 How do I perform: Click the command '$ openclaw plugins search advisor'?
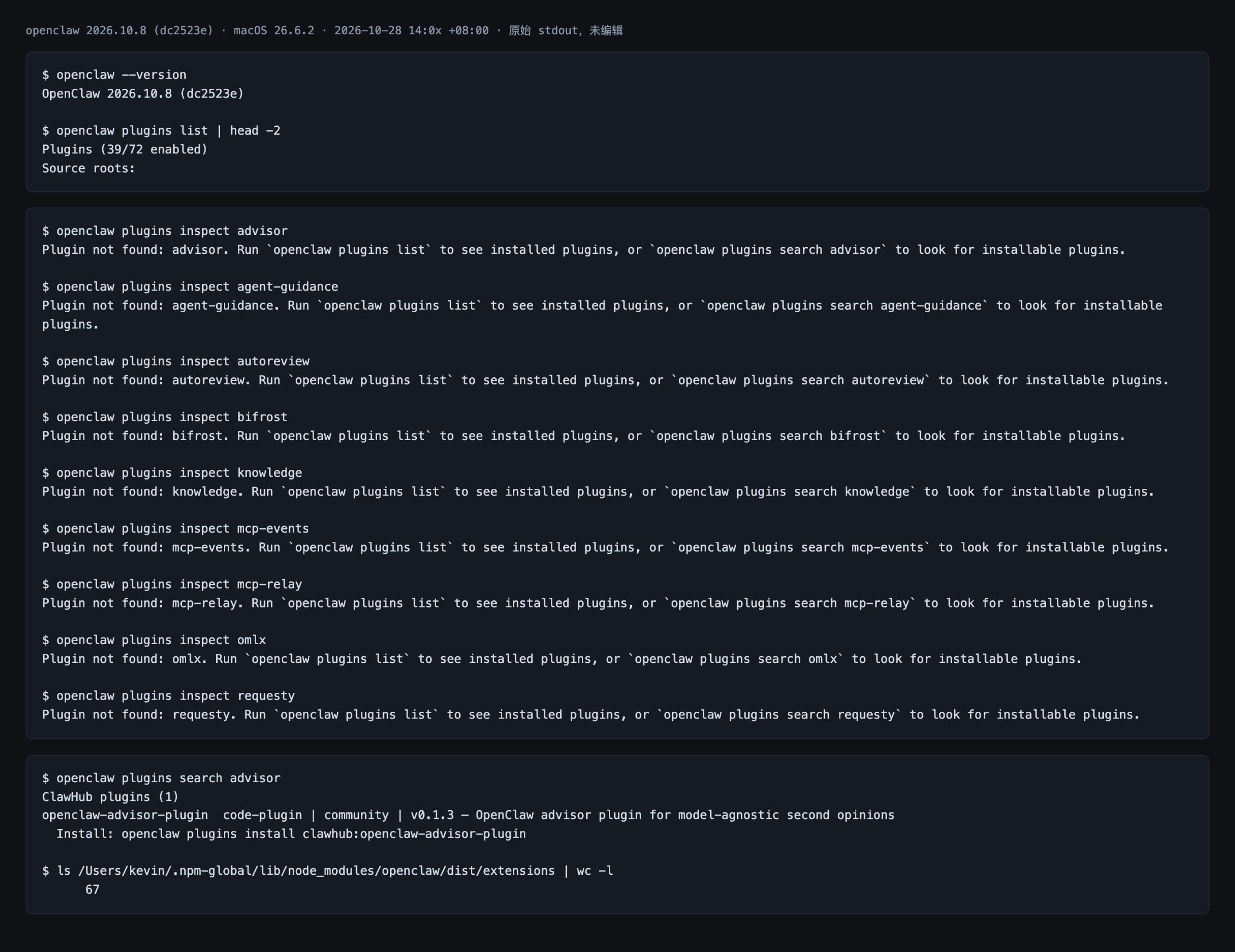pos(161,778)
